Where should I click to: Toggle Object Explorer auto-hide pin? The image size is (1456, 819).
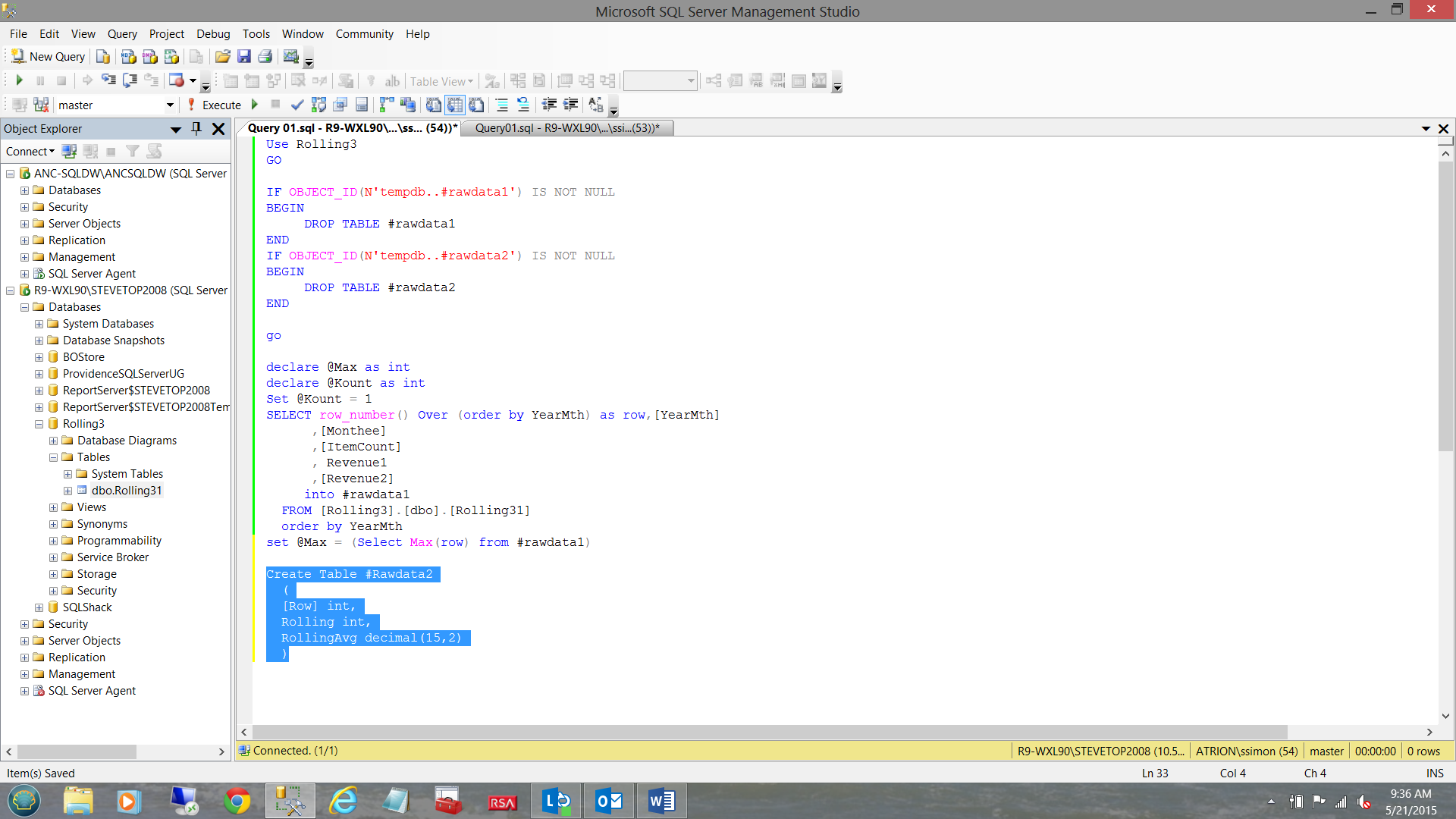tap(196, 128)
